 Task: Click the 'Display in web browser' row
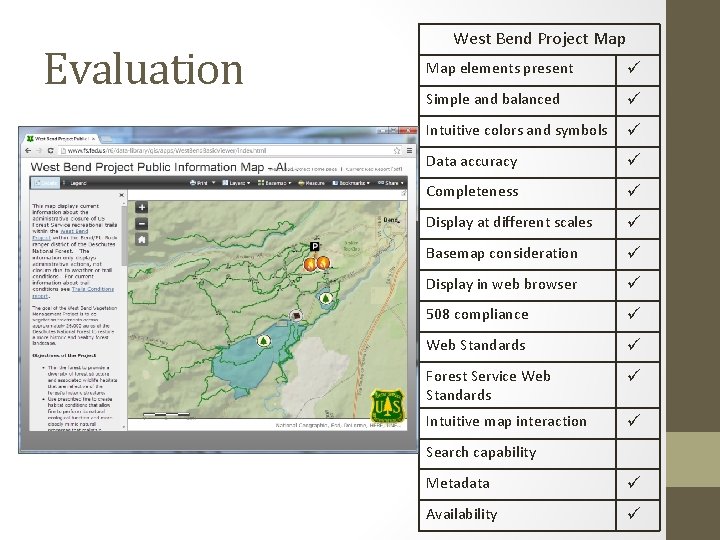tap(540, 285)
